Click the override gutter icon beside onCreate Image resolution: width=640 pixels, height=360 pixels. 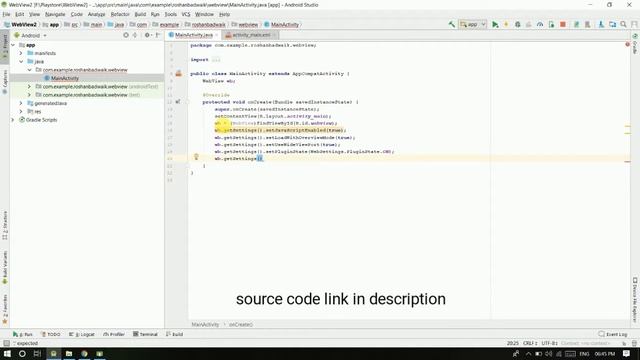pyautogui.click(x=178, y=102)
